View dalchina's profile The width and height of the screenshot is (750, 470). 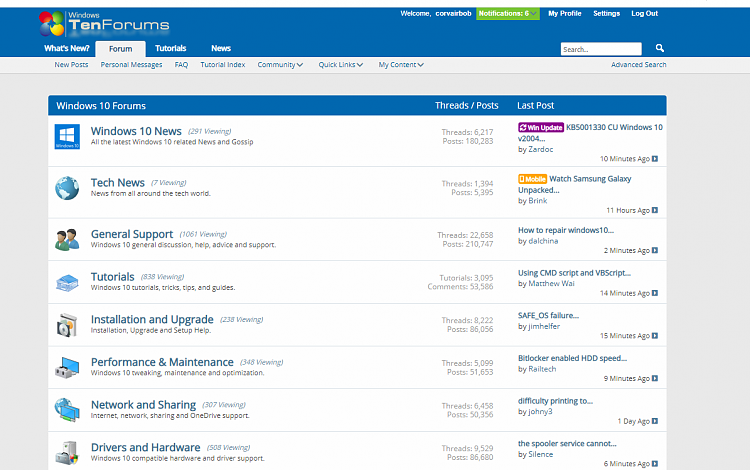click(x=543, y=241)
